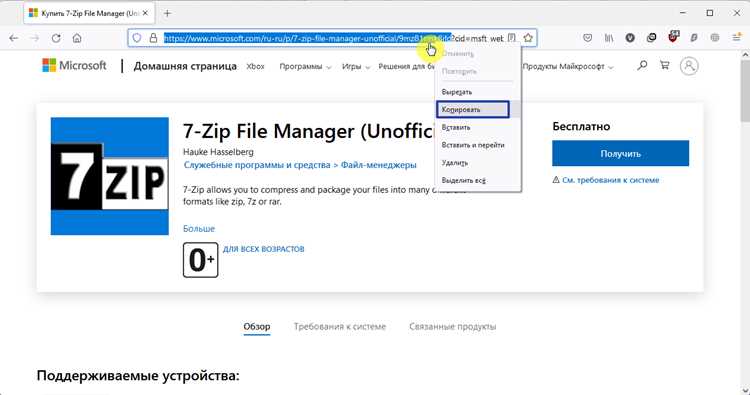Viewport: 750px width, 395px height.
Task: Open a new browser tab
Action: click(x=167, y=13)
